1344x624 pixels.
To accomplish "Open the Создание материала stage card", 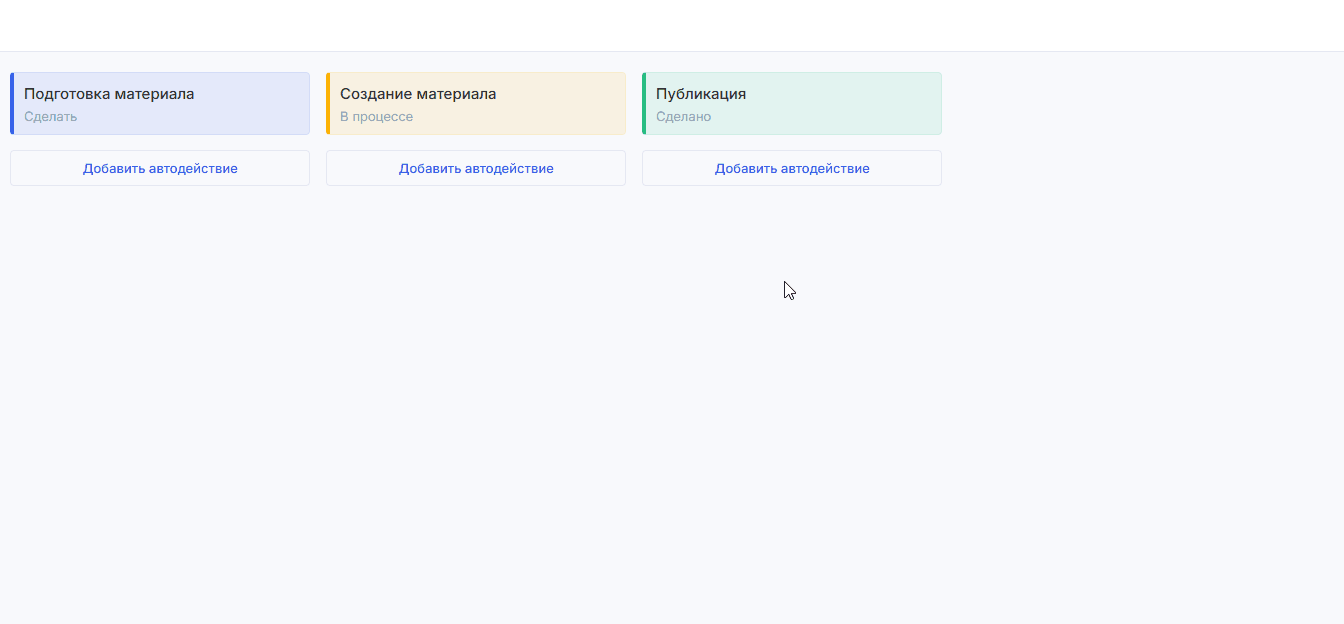I will tap(476, 103).
